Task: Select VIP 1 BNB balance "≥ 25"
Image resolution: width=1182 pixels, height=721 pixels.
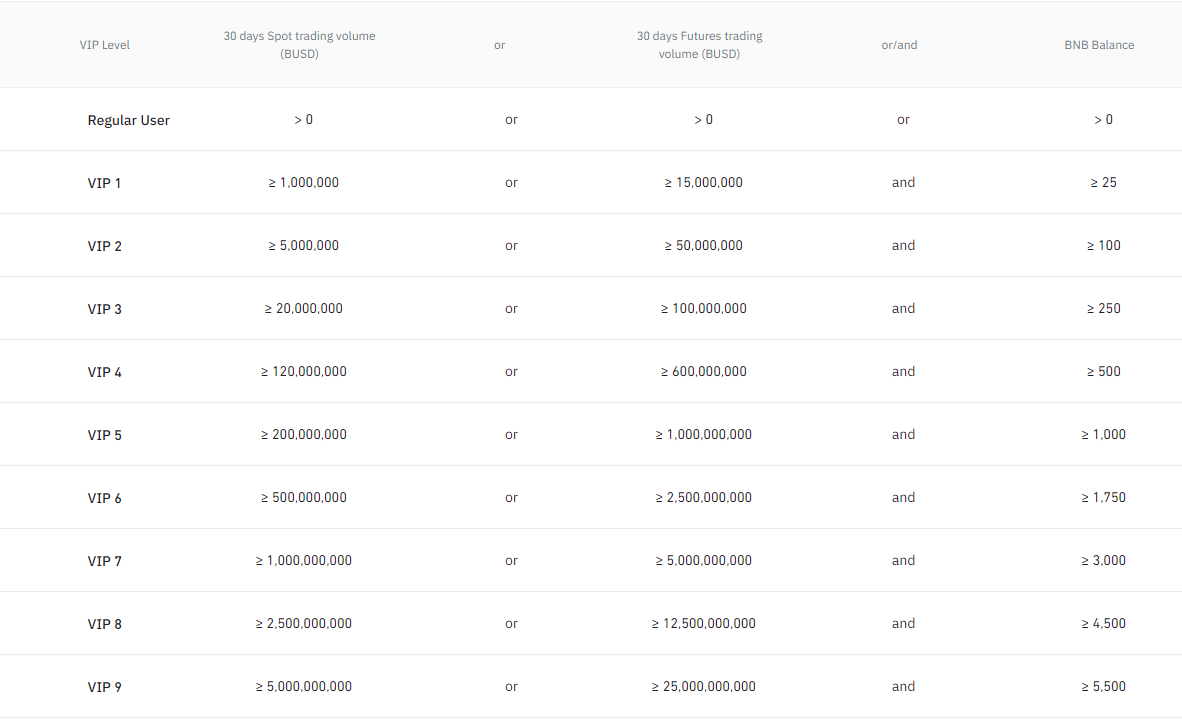Action: (1104, 183)
